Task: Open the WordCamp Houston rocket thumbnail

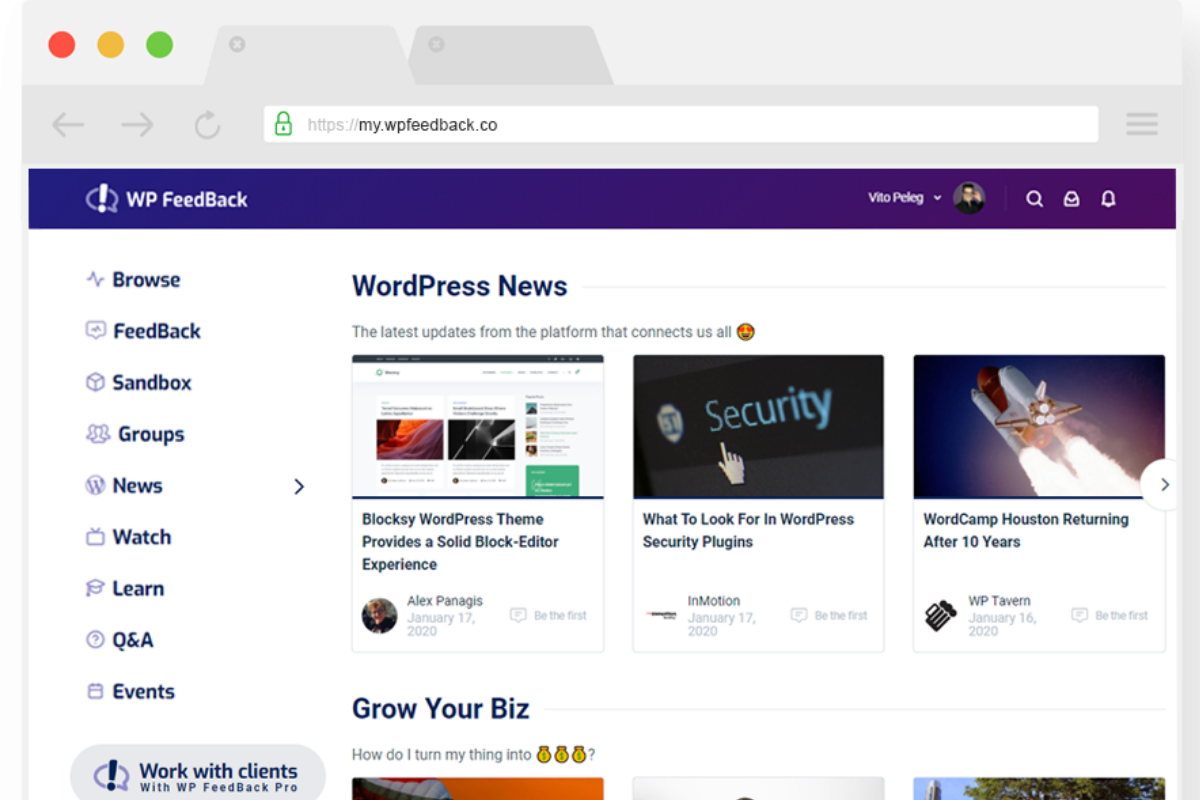Action: [x=1039, y=426]
